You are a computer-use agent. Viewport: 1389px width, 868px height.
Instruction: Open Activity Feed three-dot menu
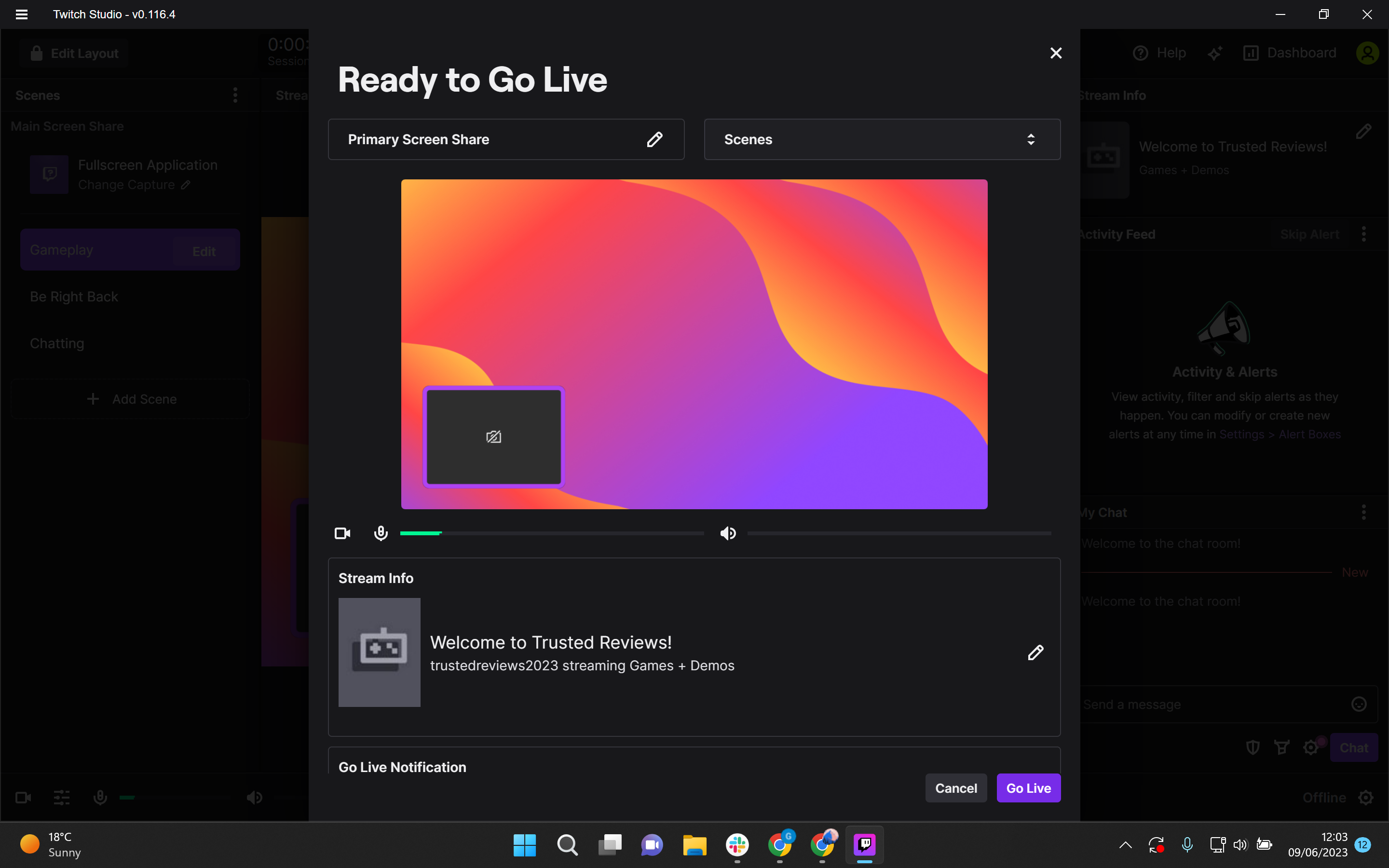(1364, 234)
